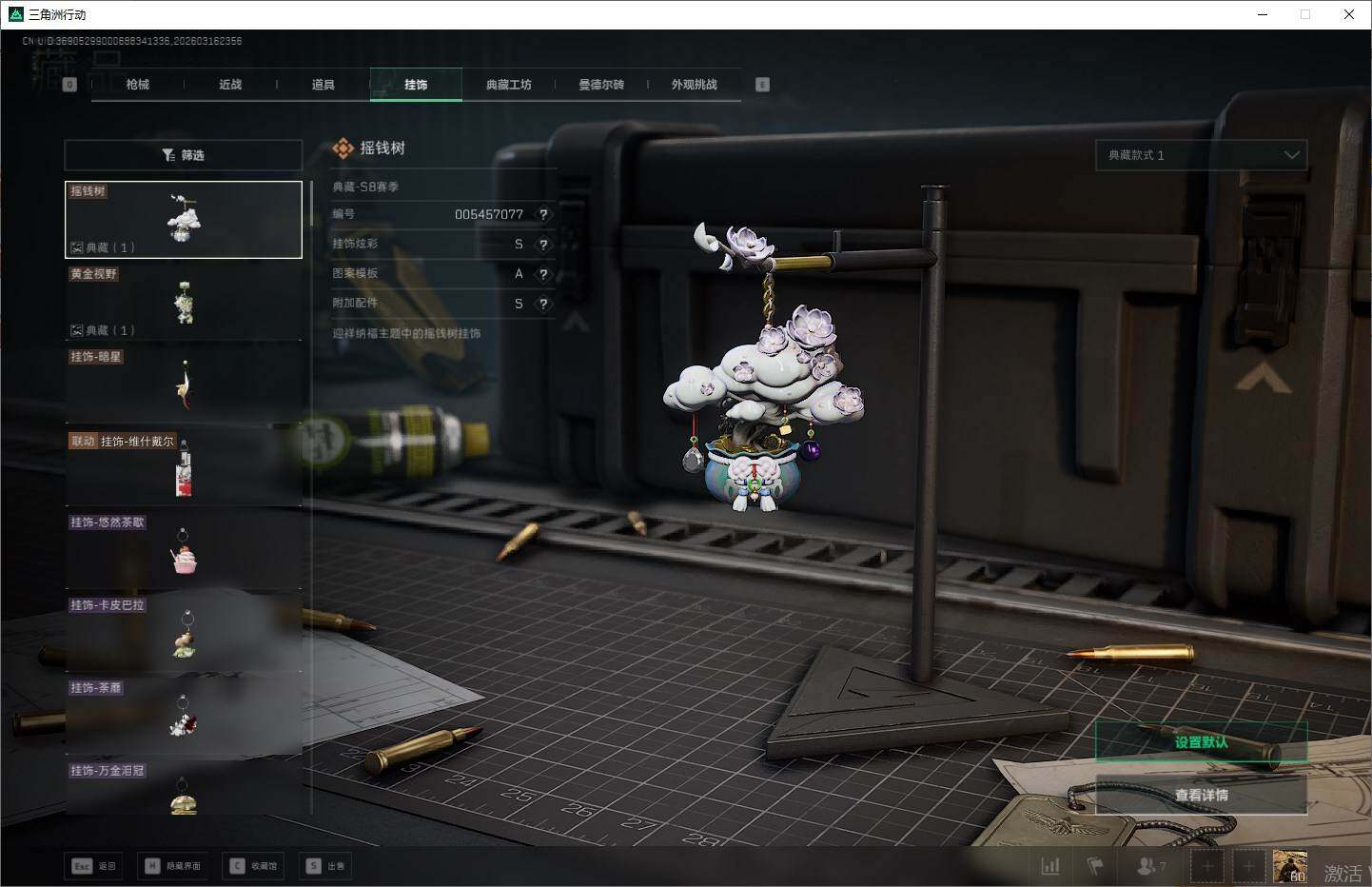
Task: Click the flag icon in bottom bar
Action: coord(1094,866)
